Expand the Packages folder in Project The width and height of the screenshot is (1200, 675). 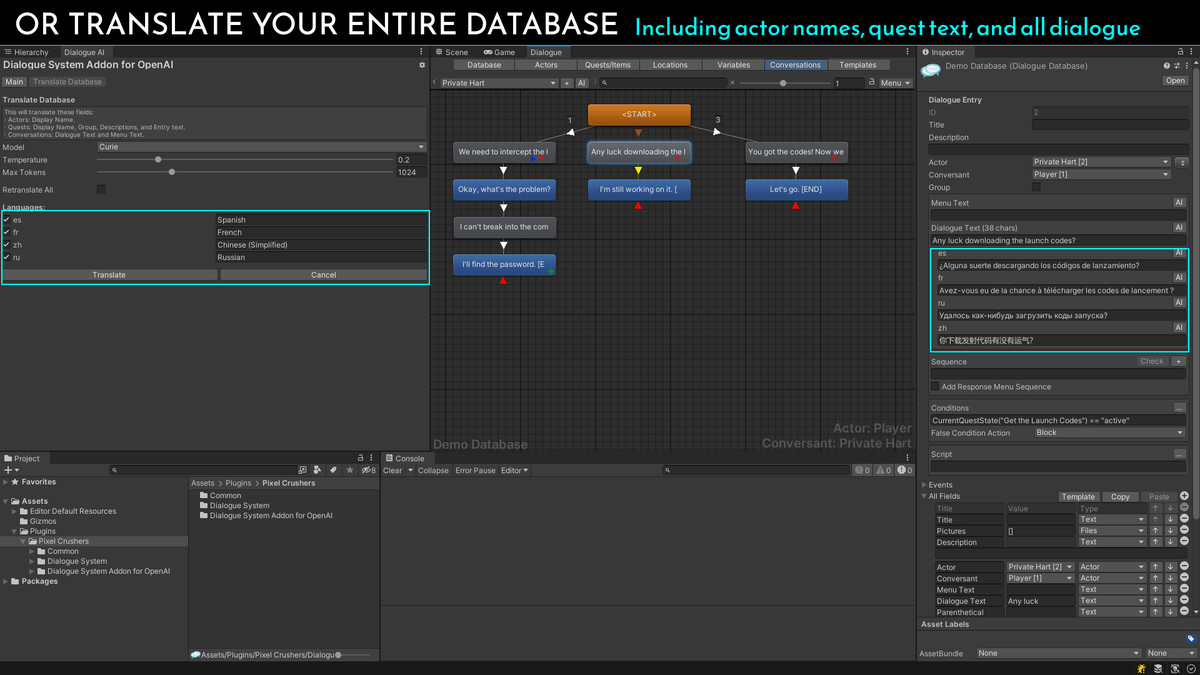pyautogui.click(x=6, y=581)
